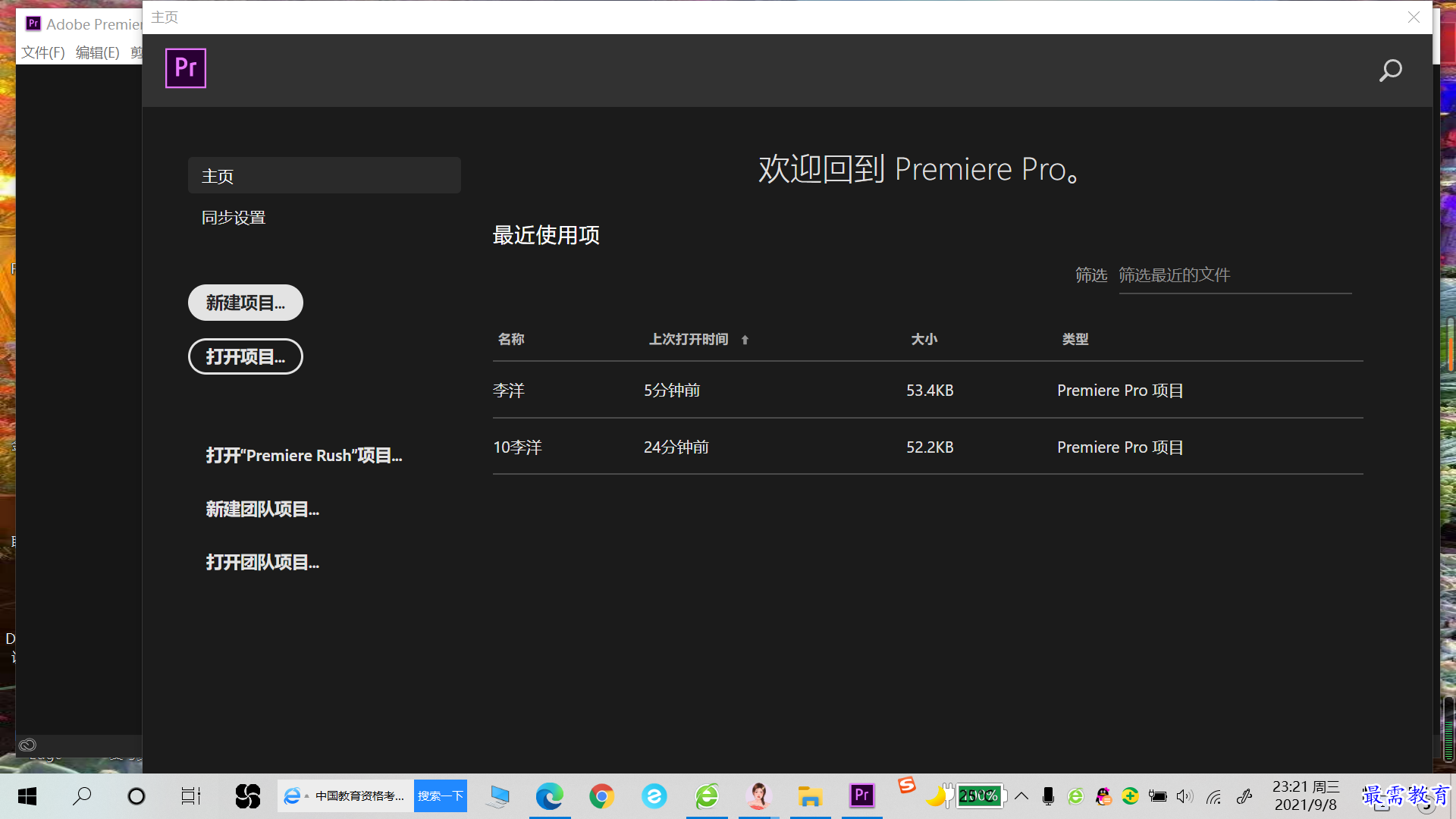Image resolution: width=1456 pixels, height=819 pixels.
Task: Expand hidden system tray icons
Action: pos(1021,796)
